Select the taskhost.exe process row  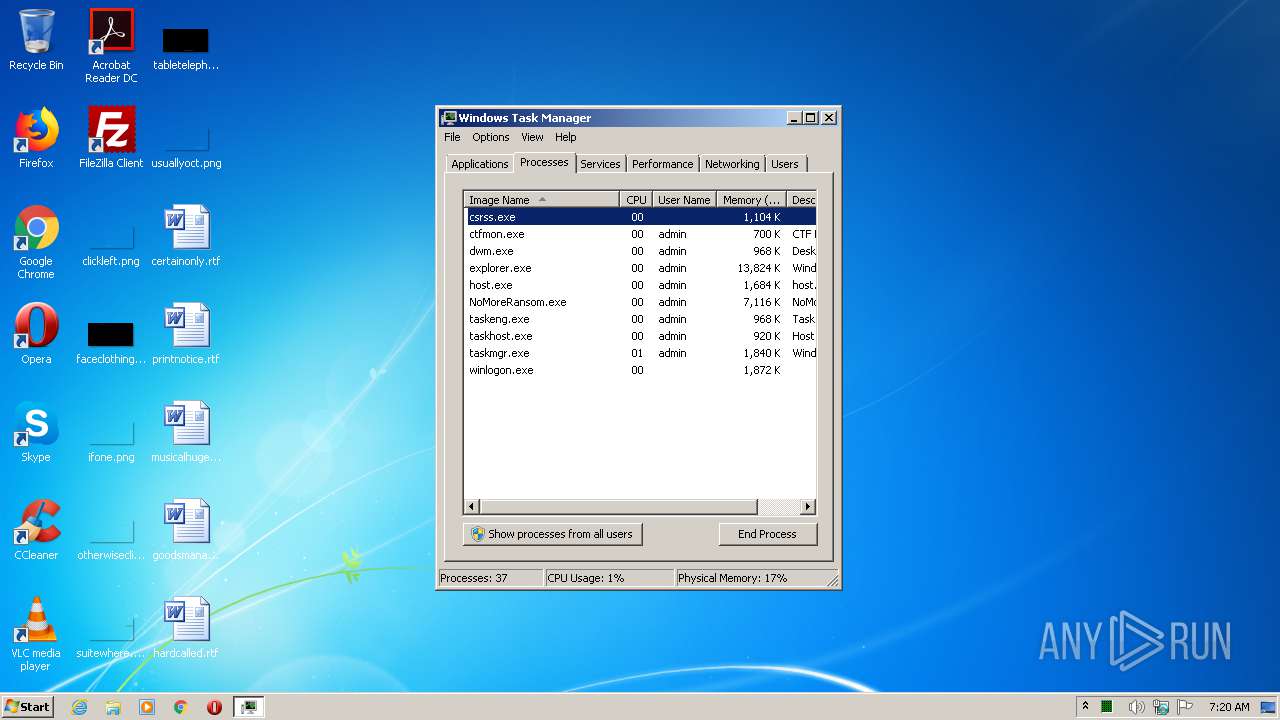coord(640,336)
